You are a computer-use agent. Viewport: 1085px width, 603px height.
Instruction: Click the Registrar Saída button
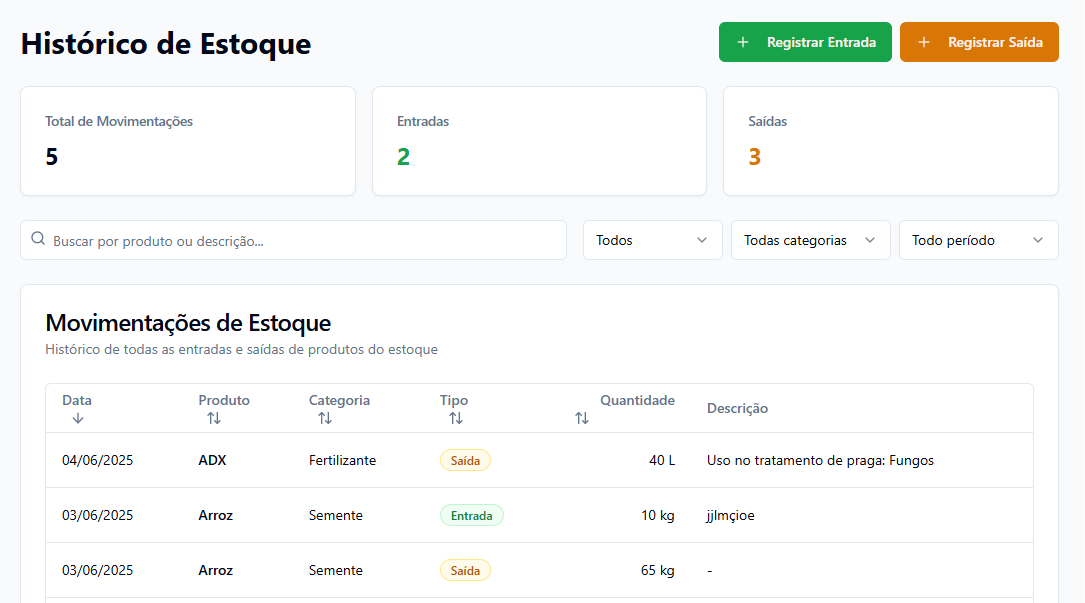(x=979, y=42)
